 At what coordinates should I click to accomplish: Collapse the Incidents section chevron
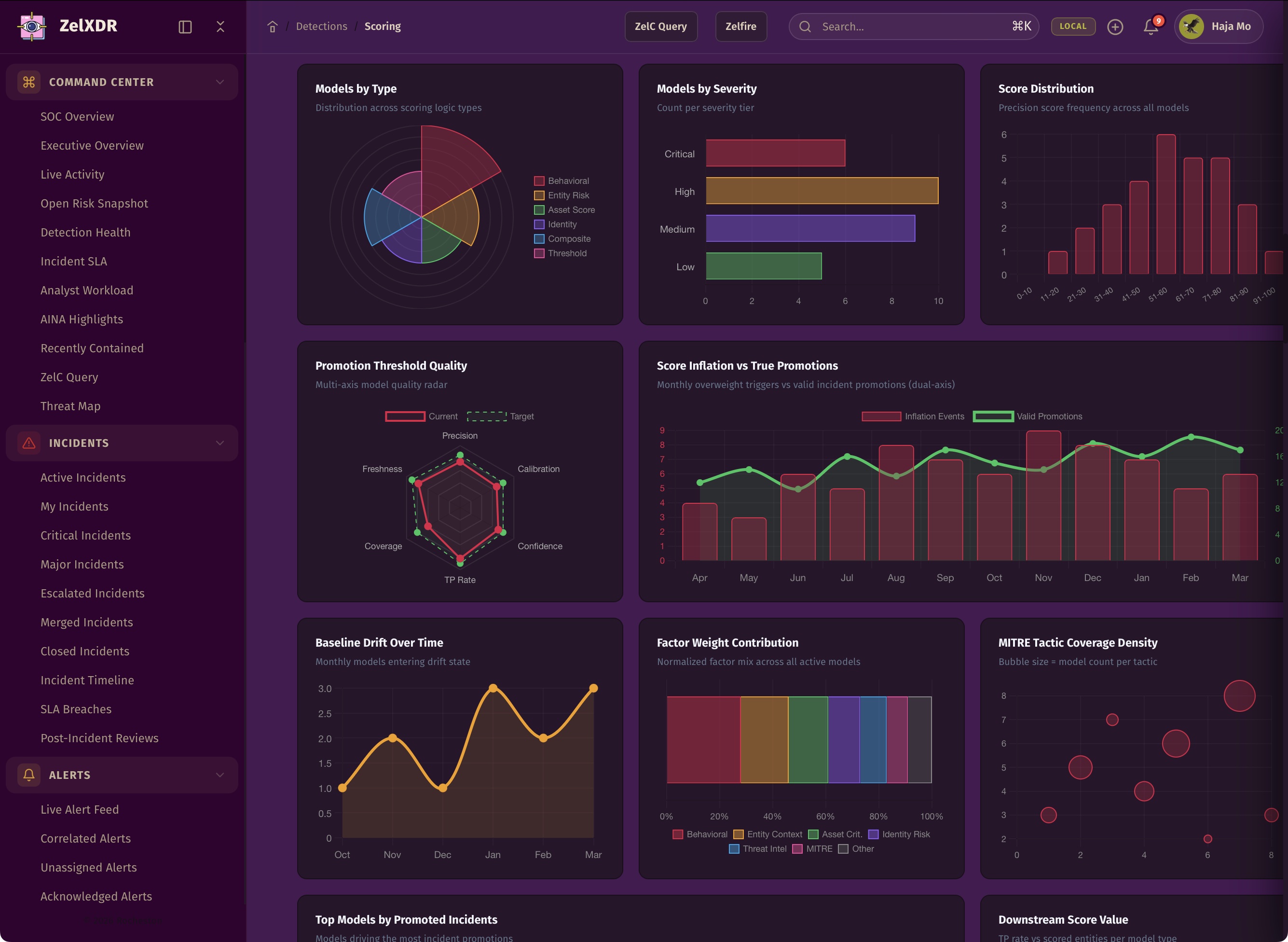tap(220, 443)
